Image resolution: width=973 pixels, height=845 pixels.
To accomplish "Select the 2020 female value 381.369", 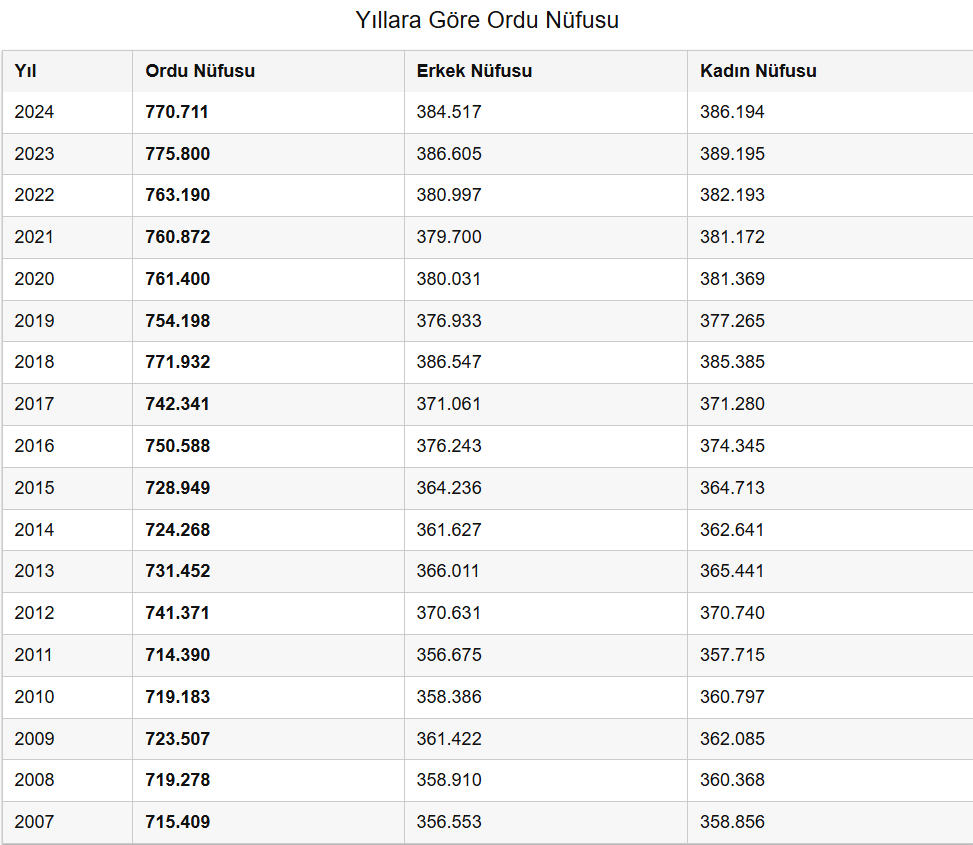I will 732,279.
